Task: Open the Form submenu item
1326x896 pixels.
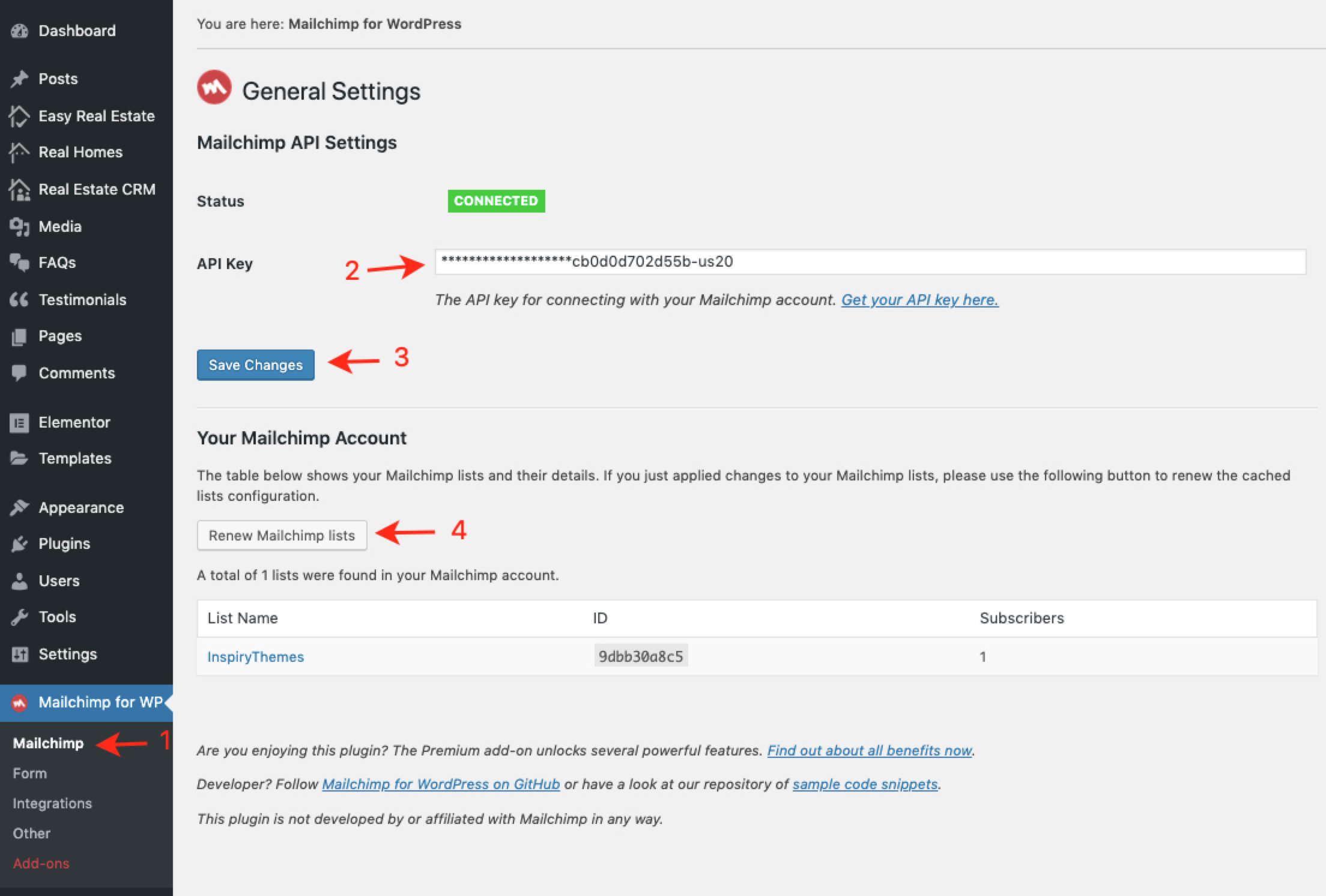Action: (30, 773)
